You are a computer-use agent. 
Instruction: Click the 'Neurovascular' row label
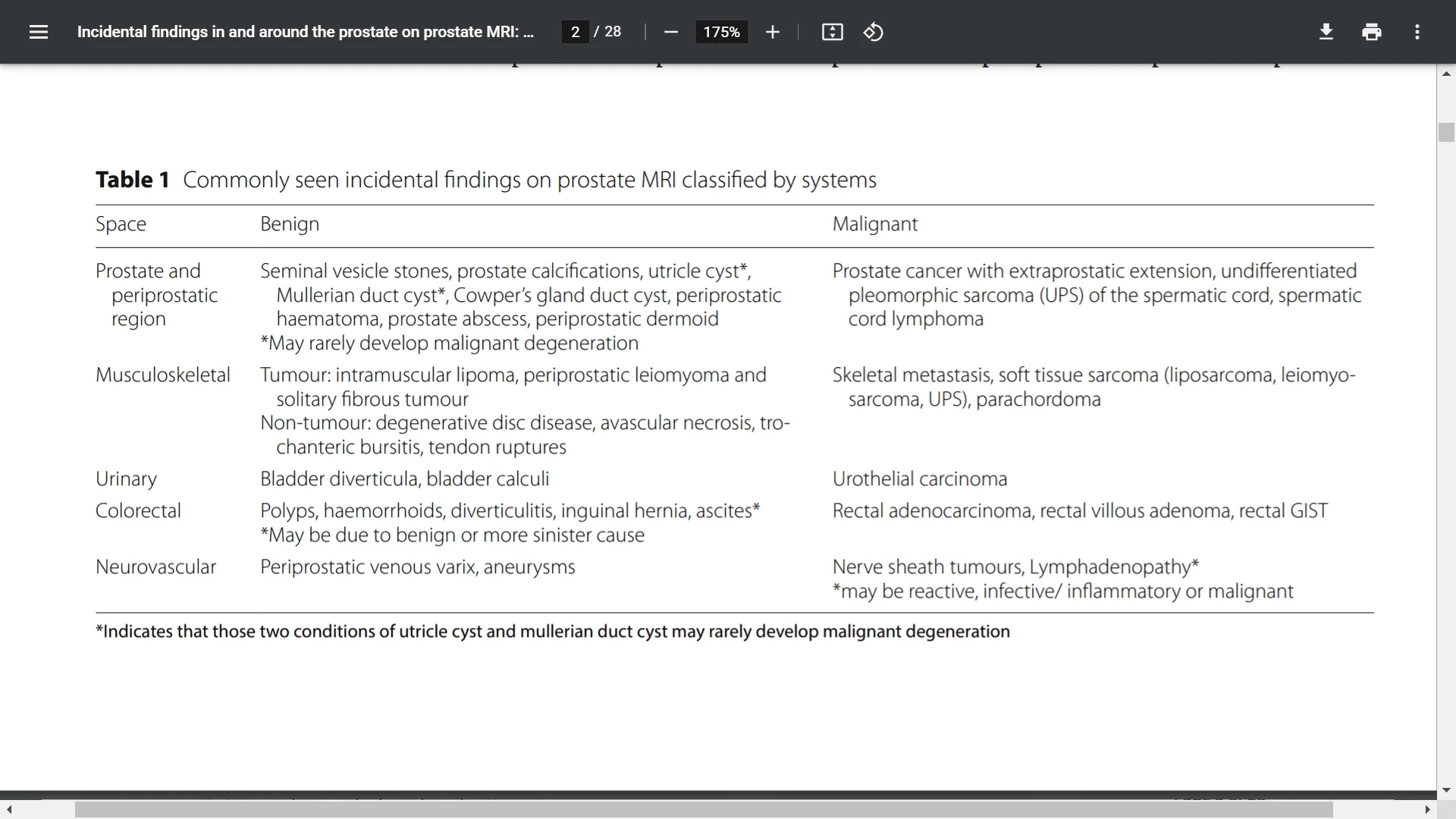pos(155,566)
